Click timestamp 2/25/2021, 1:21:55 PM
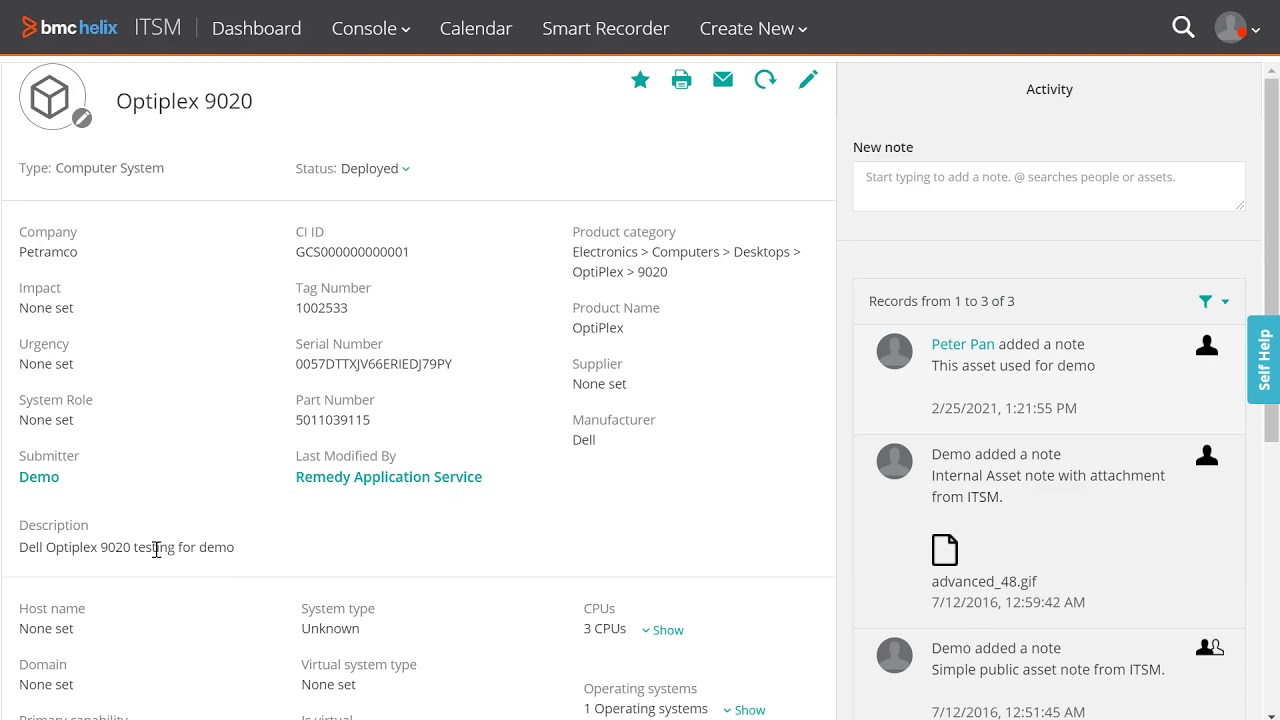 tap(1004, 408)
